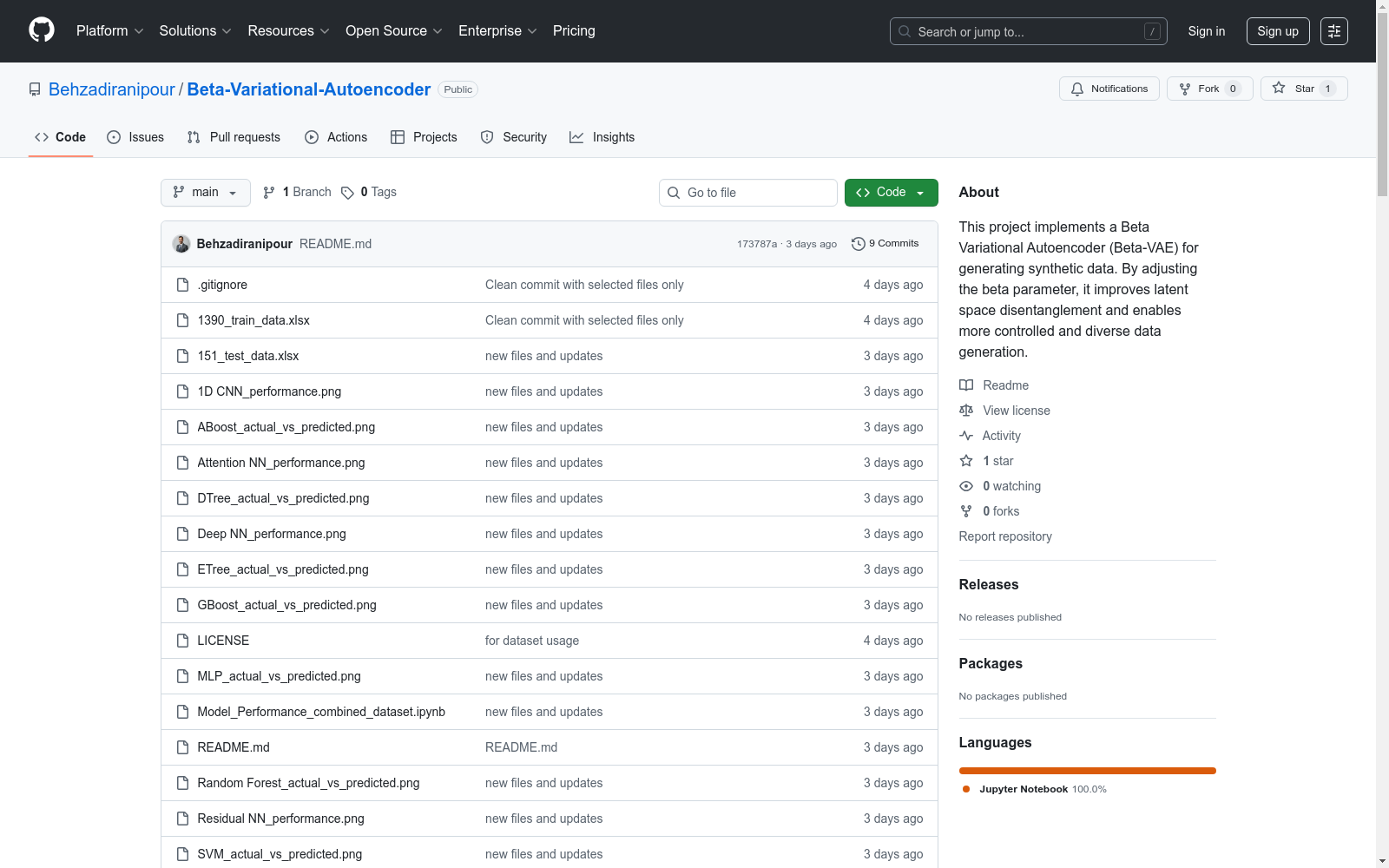1389x868 pixels.
Task: Click the Pull requests tab icon
Action: click(x=194, y=137)
